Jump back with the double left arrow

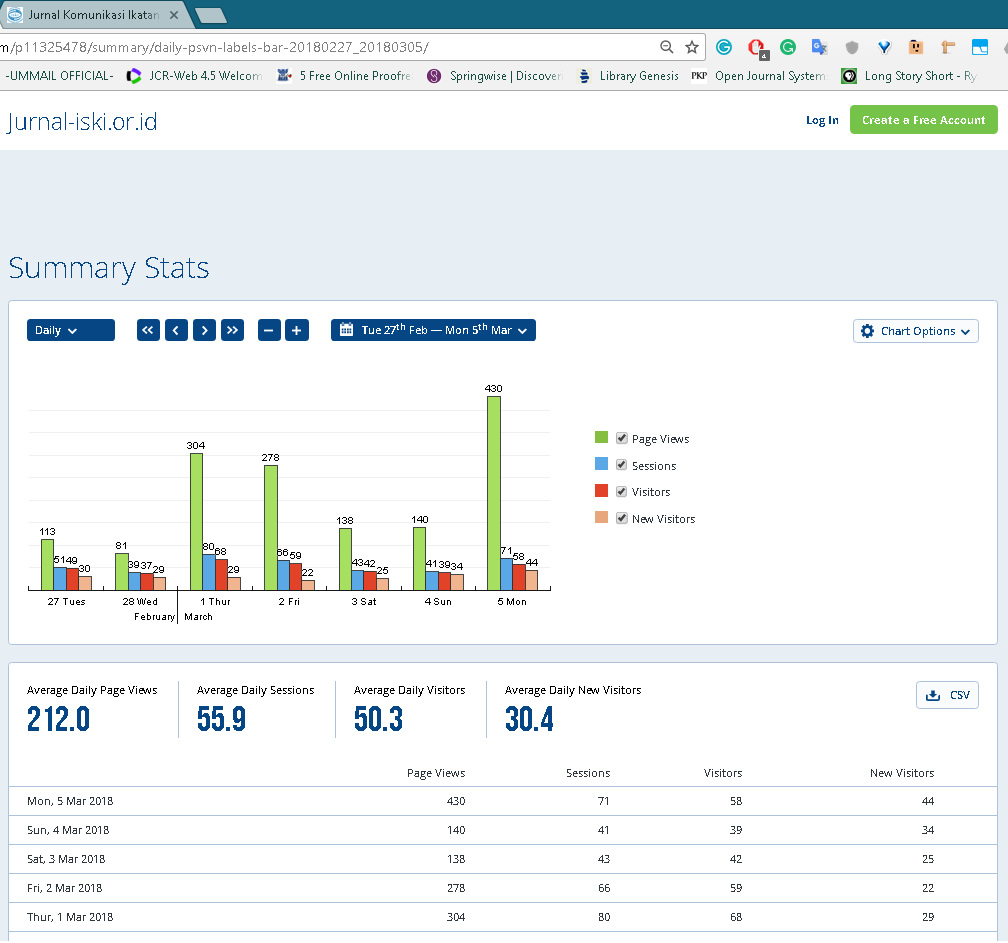(x=149, y=331)
